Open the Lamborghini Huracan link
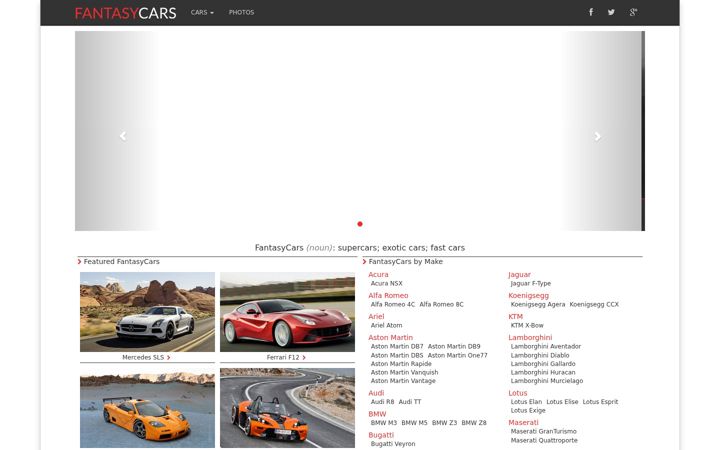 coord(543,372)
